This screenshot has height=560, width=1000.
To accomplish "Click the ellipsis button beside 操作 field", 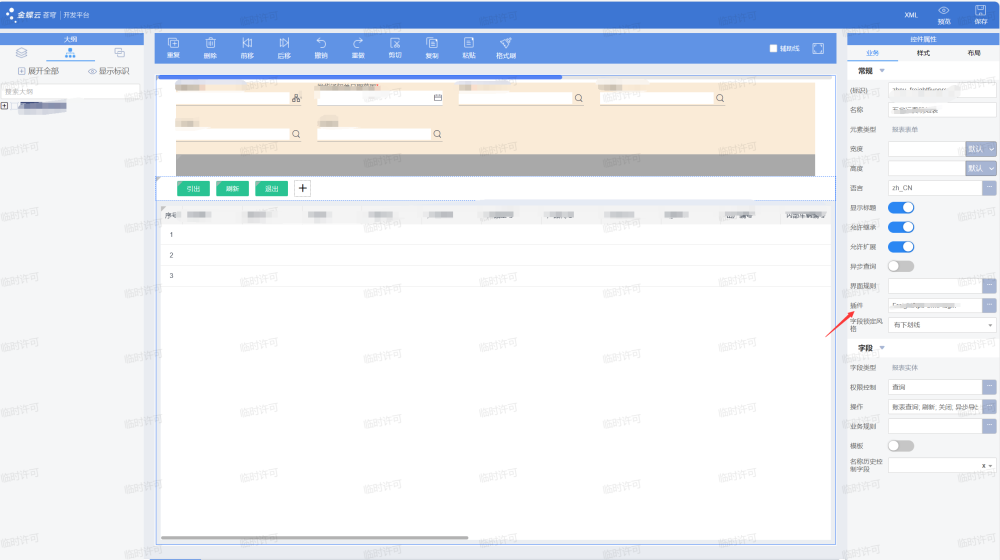I will pos(989,406).
